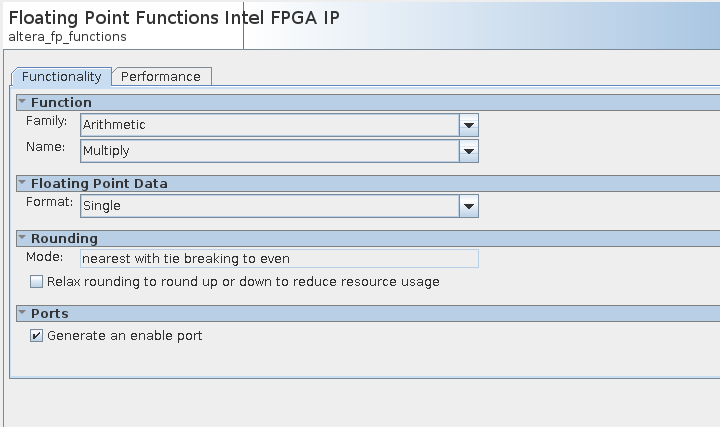Open the Format dropdown arrow
Screen dimensions: 720x427
pos(468,206)
